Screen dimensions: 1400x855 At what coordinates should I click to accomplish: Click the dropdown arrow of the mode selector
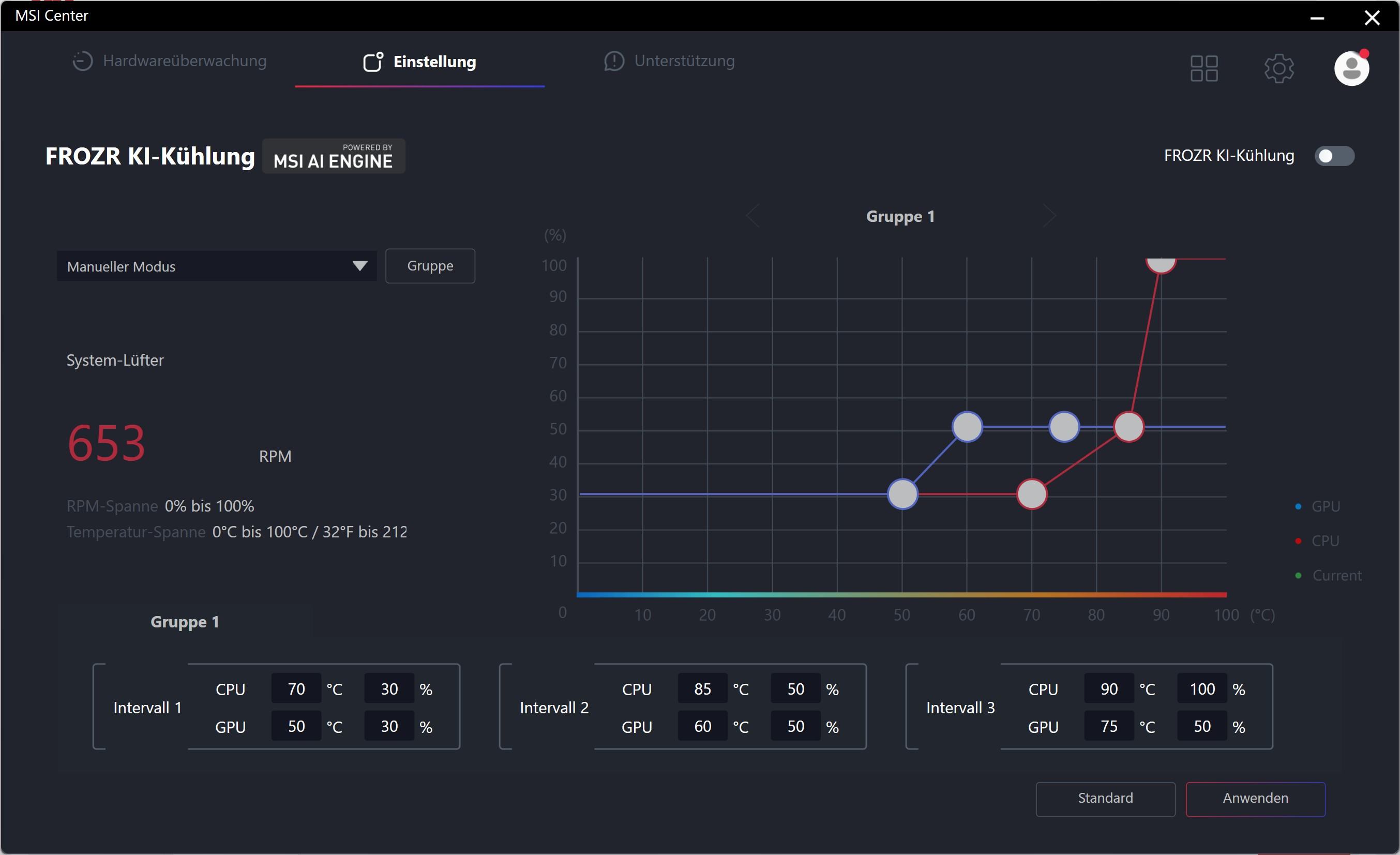coord(359,266)
